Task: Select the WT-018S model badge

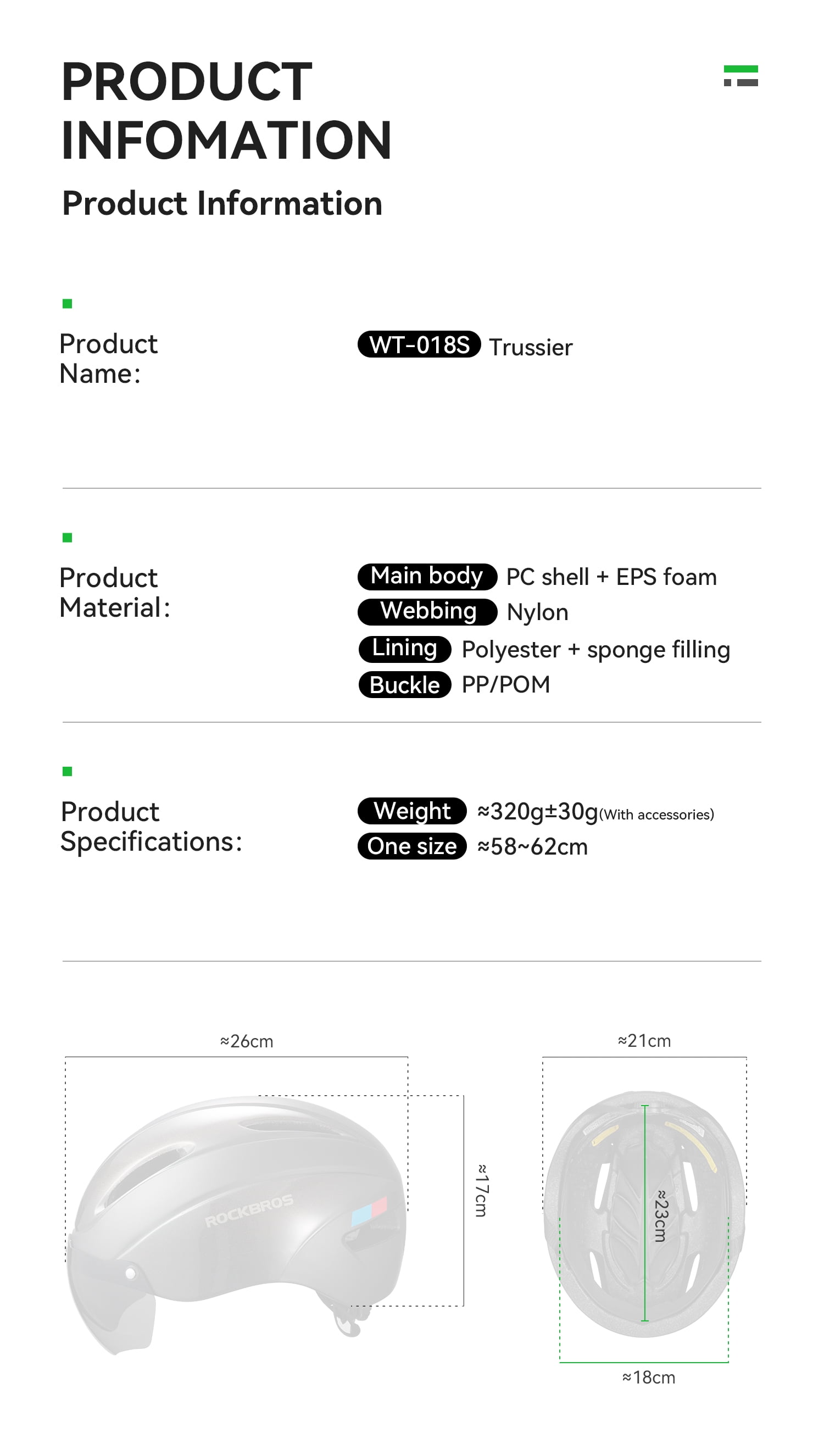Action: tap(419, 344)
